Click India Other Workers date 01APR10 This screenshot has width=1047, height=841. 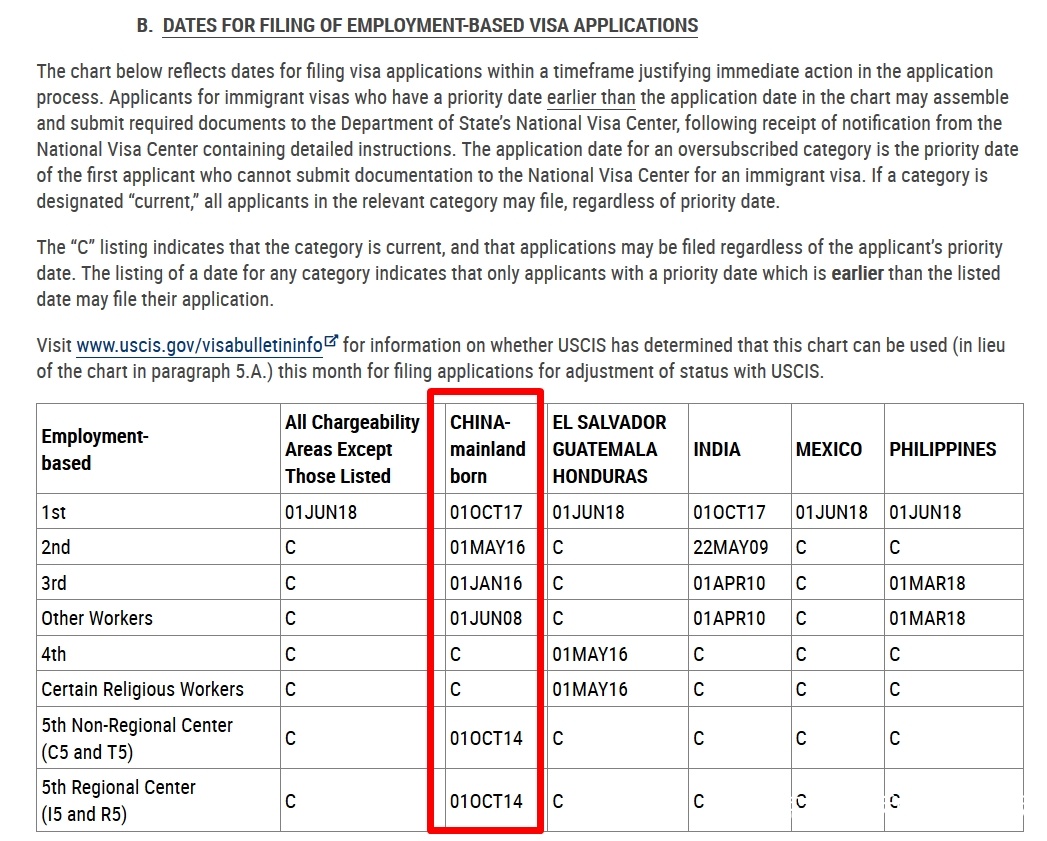click(729, 618)
